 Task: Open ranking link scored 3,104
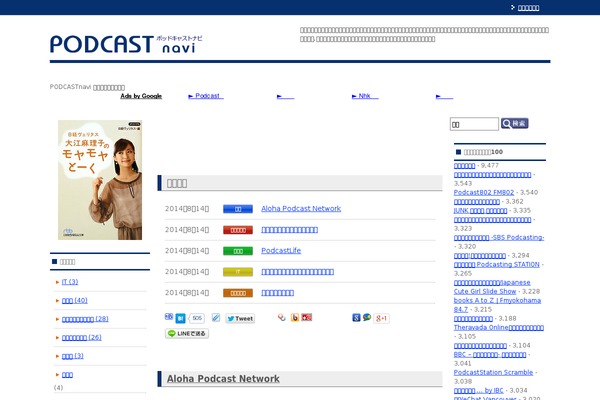[480, 346]
